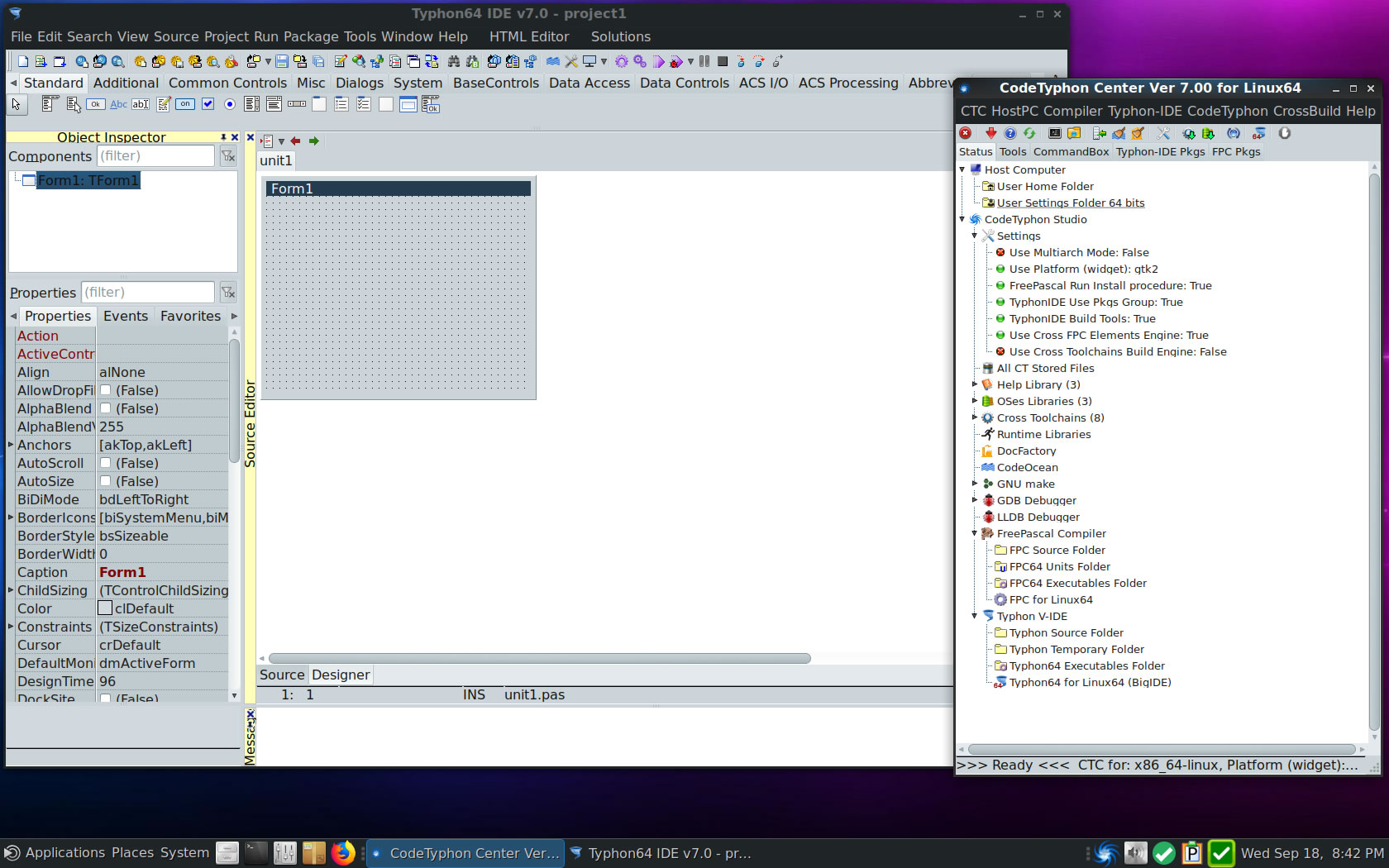Viewport: 1389px width, 868px height.
Task: Open the Package menu in Typhon IDE
Action: [311, 36]
